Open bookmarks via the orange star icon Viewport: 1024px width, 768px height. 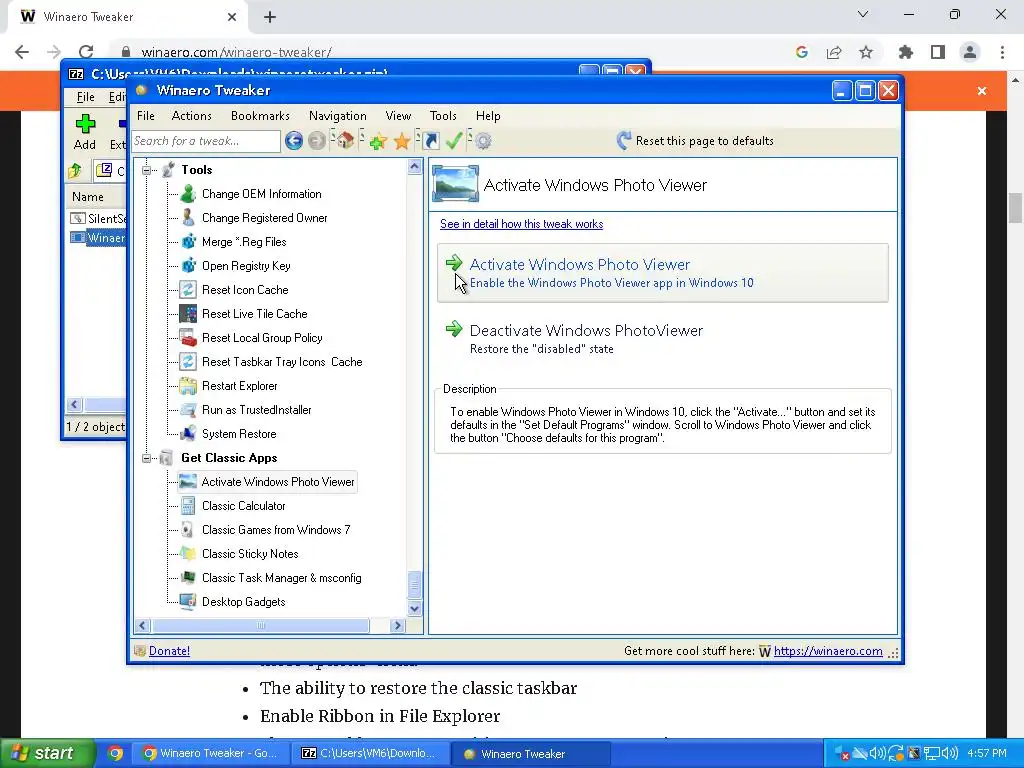(402, 140)
